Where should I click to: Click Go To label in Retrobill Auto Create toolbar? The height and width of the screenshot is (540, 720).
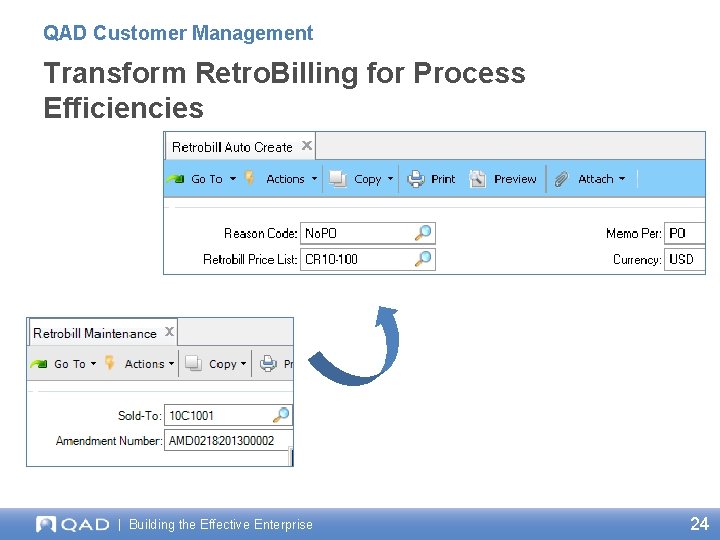pyautogui.click(x=207, y=179)
